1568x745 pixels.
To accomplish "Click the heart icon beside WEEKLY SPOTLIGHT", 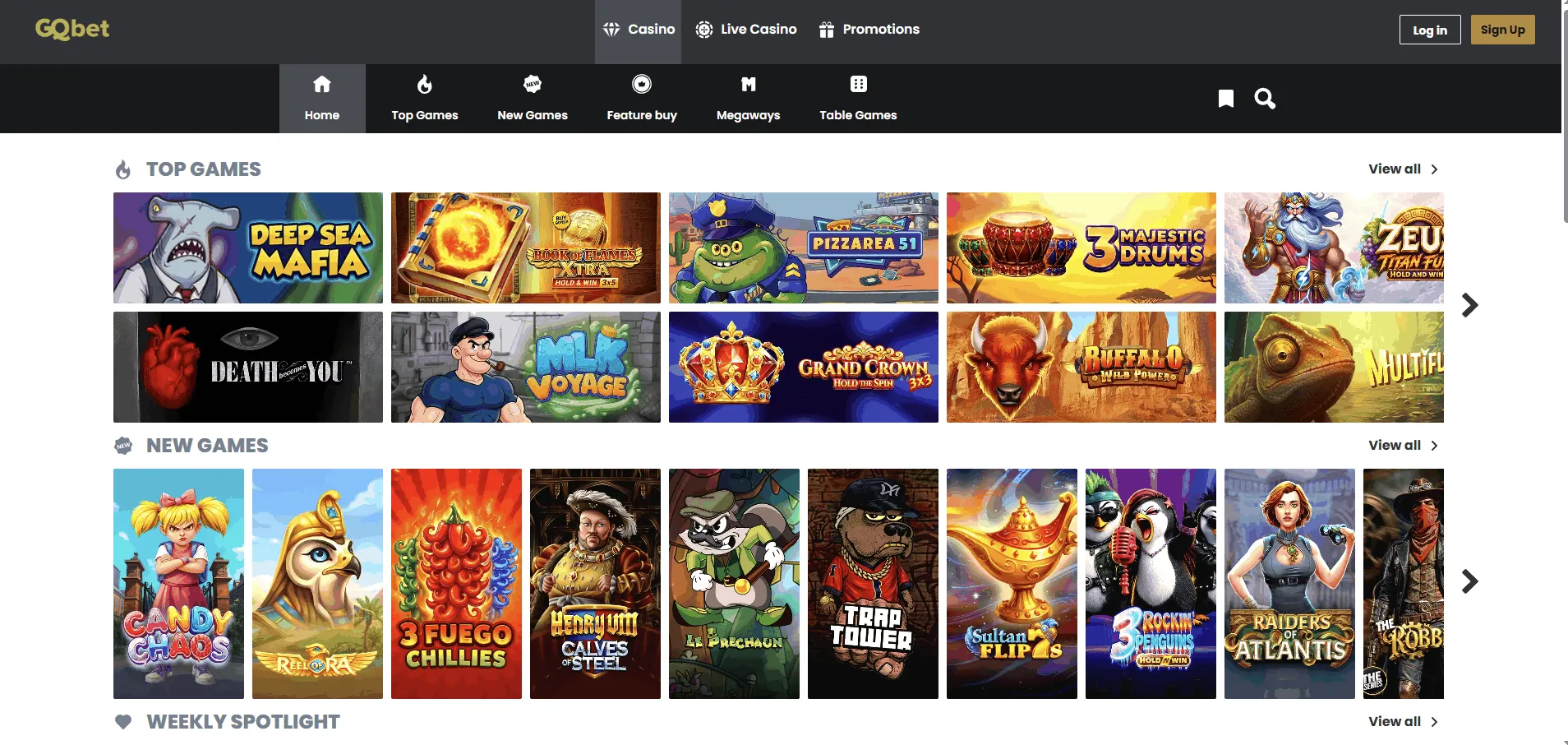I will pos(123,722).
